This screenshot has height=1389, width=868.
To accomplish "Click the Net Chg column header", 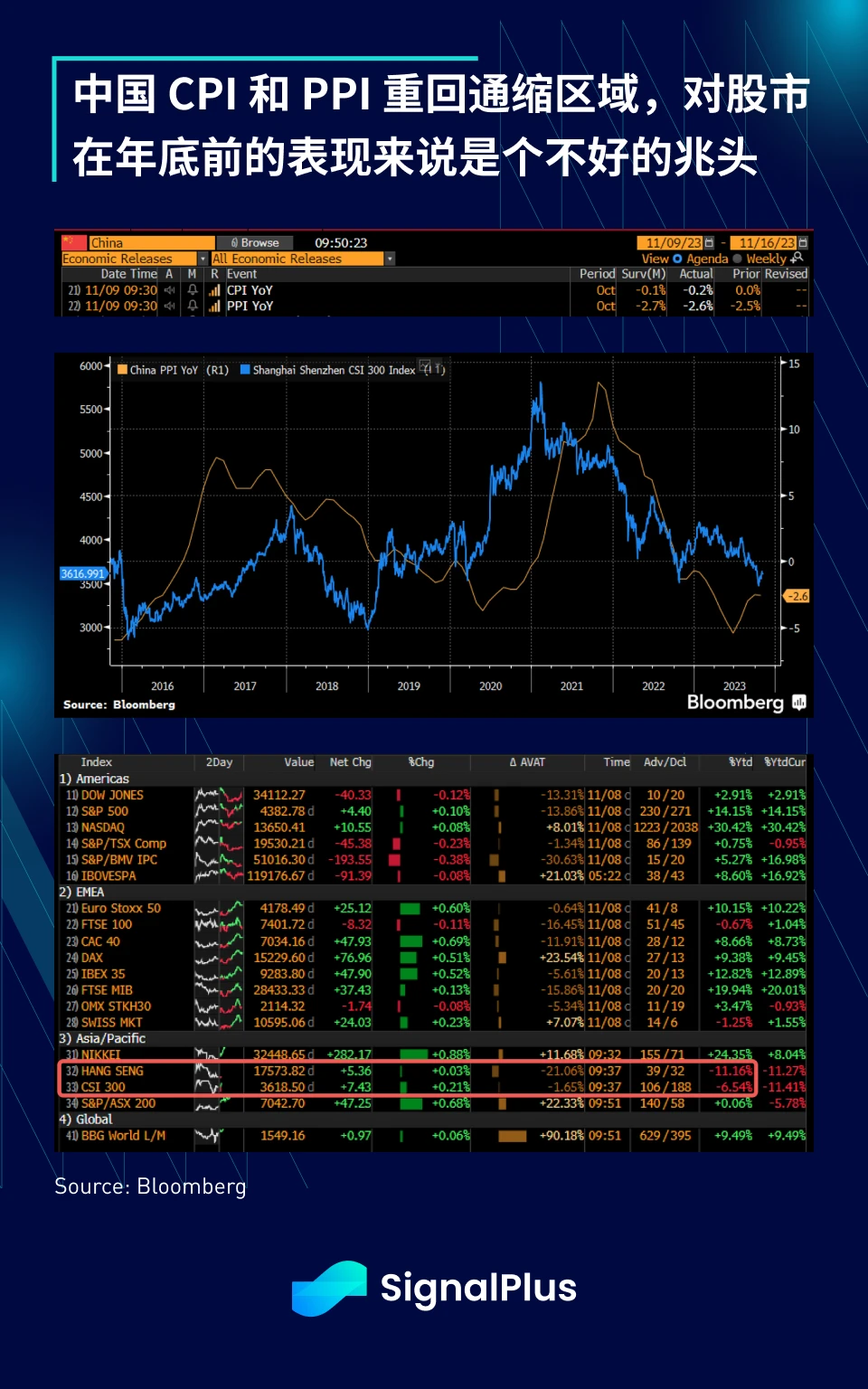I will [351, 762].
